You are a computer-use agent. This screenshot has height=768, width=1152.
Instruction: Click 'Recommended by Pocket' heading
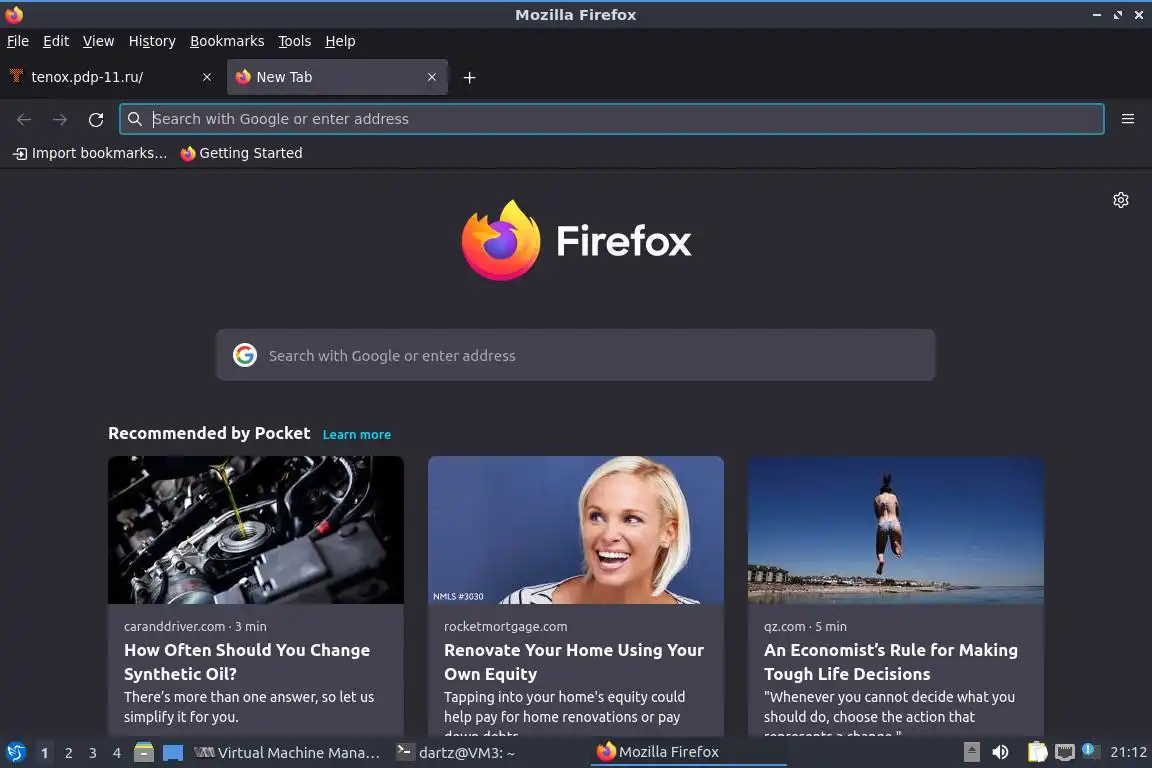coord(209,434)
